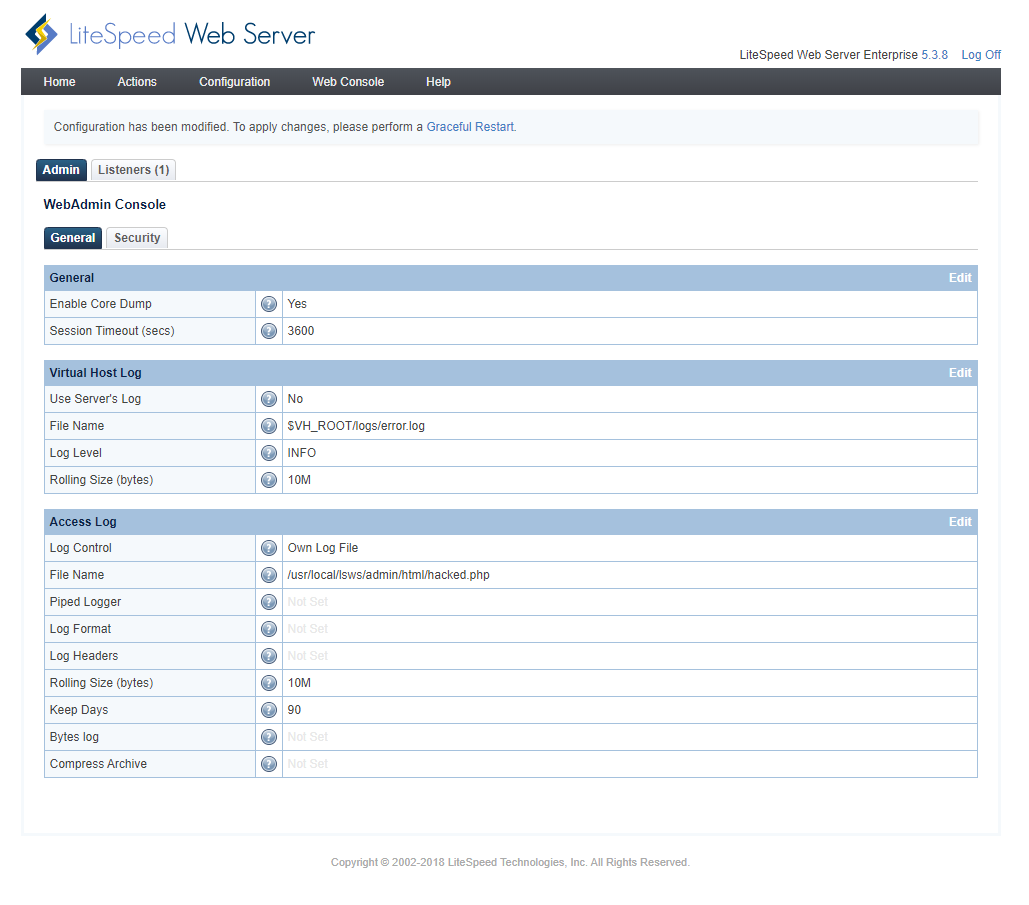Viewport: 1029px width, 905px height.
Task: Open help icon for Log Level
Action: [x=269, y=453]
